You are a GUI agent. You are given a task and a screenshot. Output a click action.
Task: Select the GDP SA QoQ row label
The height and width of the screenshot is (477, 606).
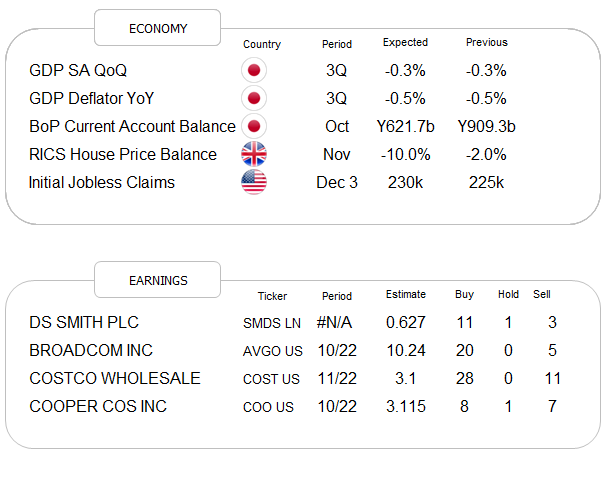tap(78, 70)
